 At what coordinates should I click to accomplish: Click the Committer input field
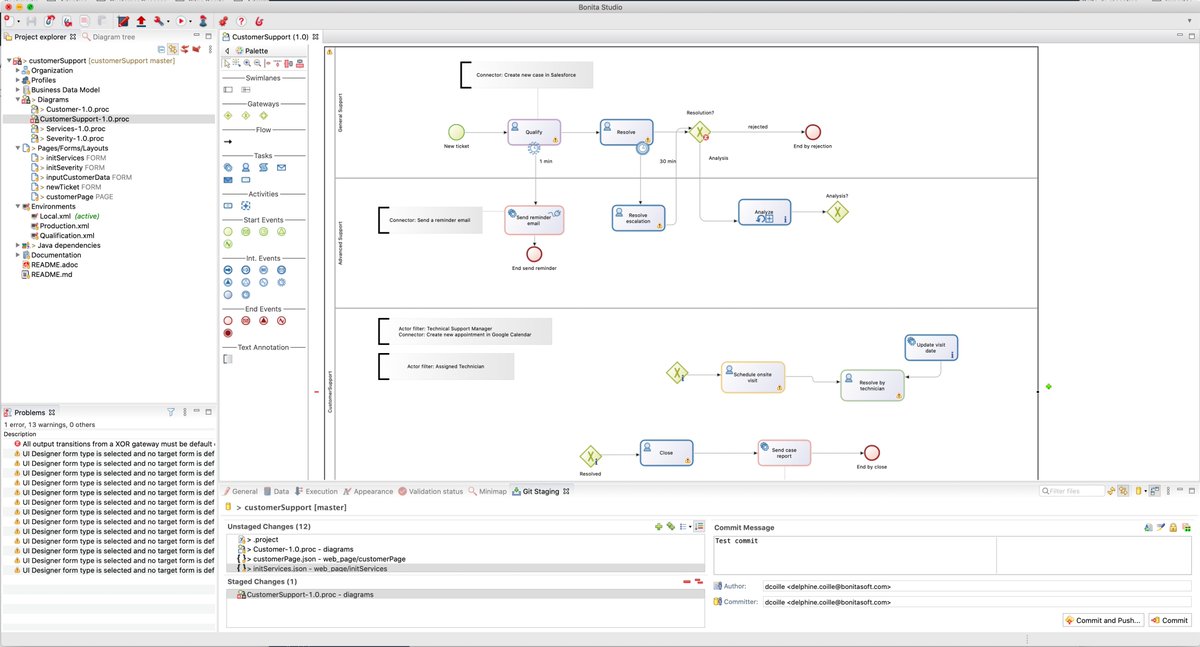[x=977, y=602]
